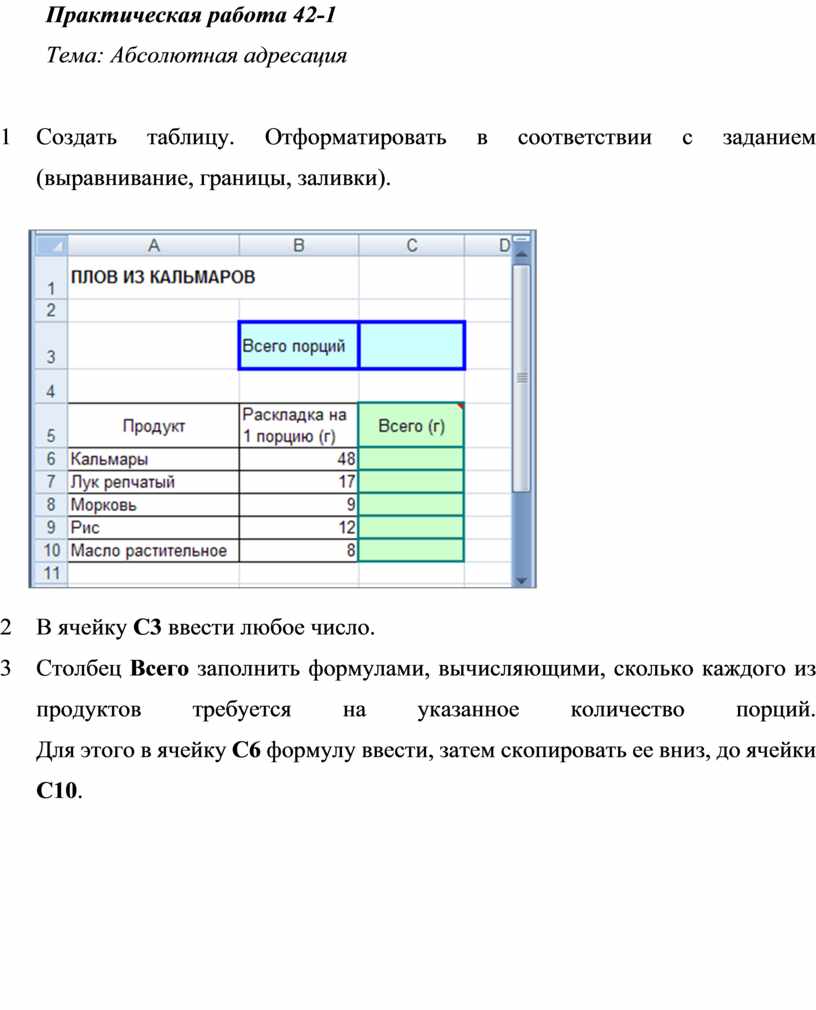The width and height of the screenshot is (816, 1010).
Task: Select column C header
Action: (x=411, y=245)
